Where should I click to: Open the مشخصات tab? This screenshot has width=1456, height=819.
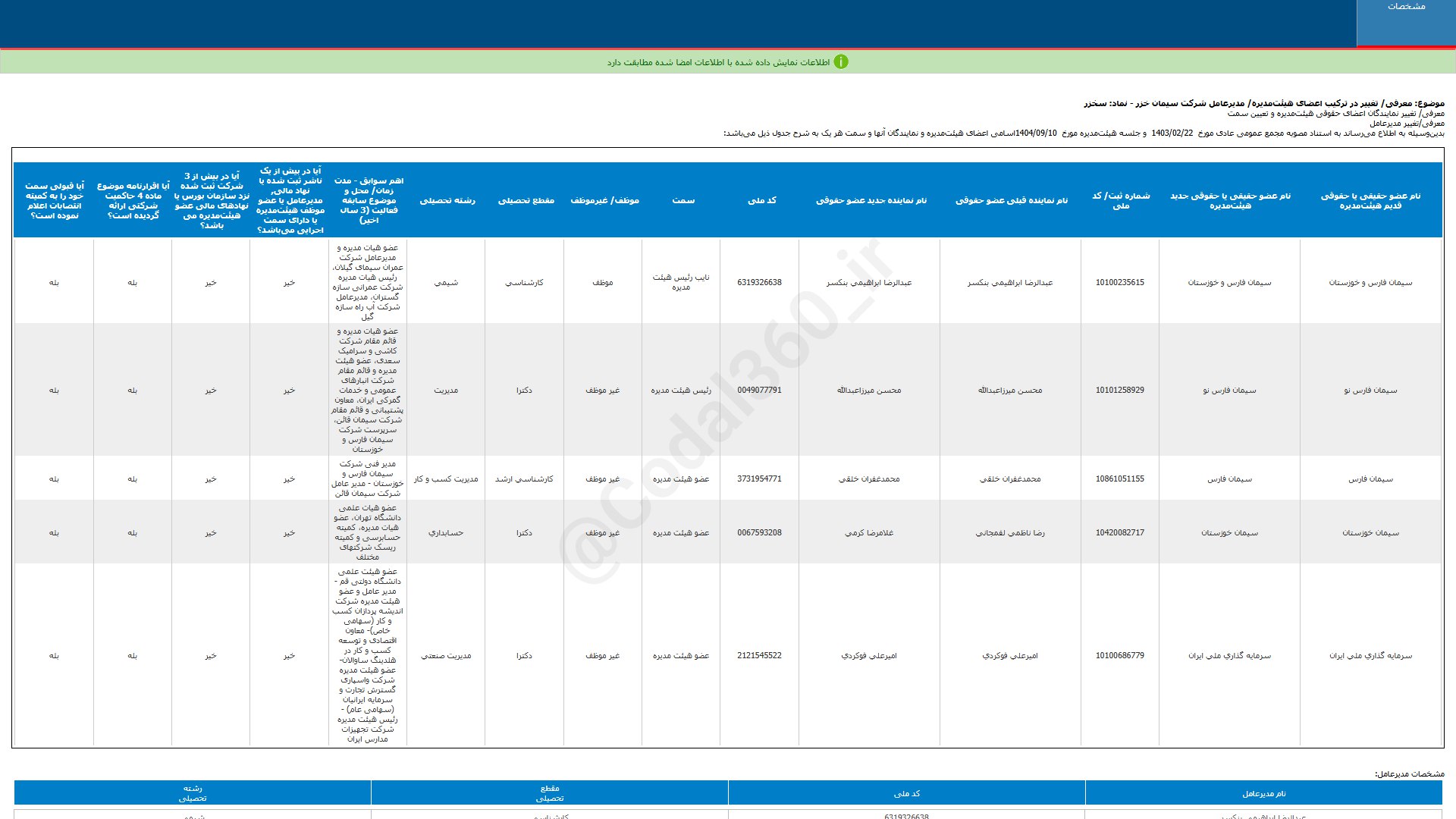[x=1406, y=7]
